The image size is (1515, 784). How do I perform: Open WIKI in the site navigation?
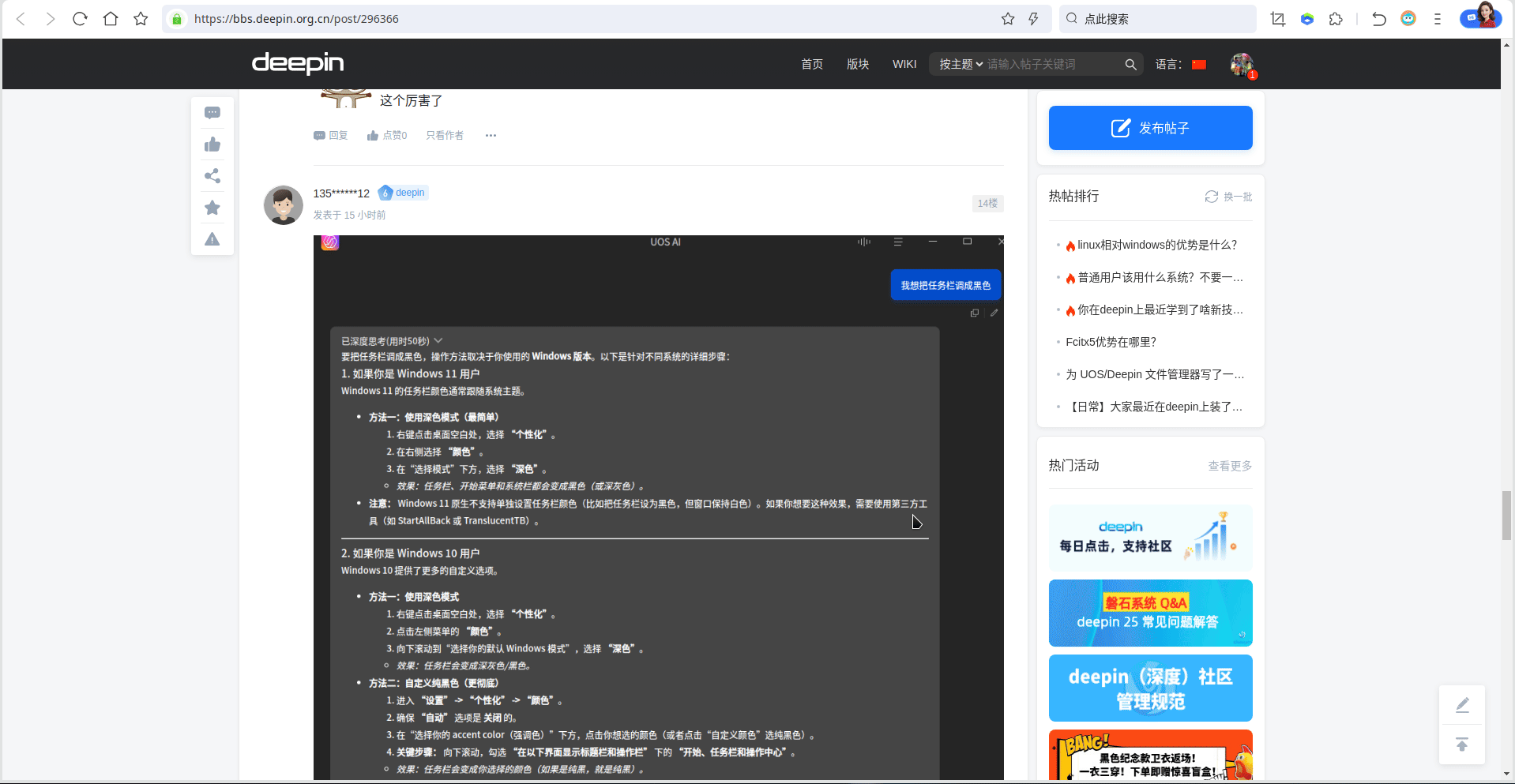click(x=904, y=64)
